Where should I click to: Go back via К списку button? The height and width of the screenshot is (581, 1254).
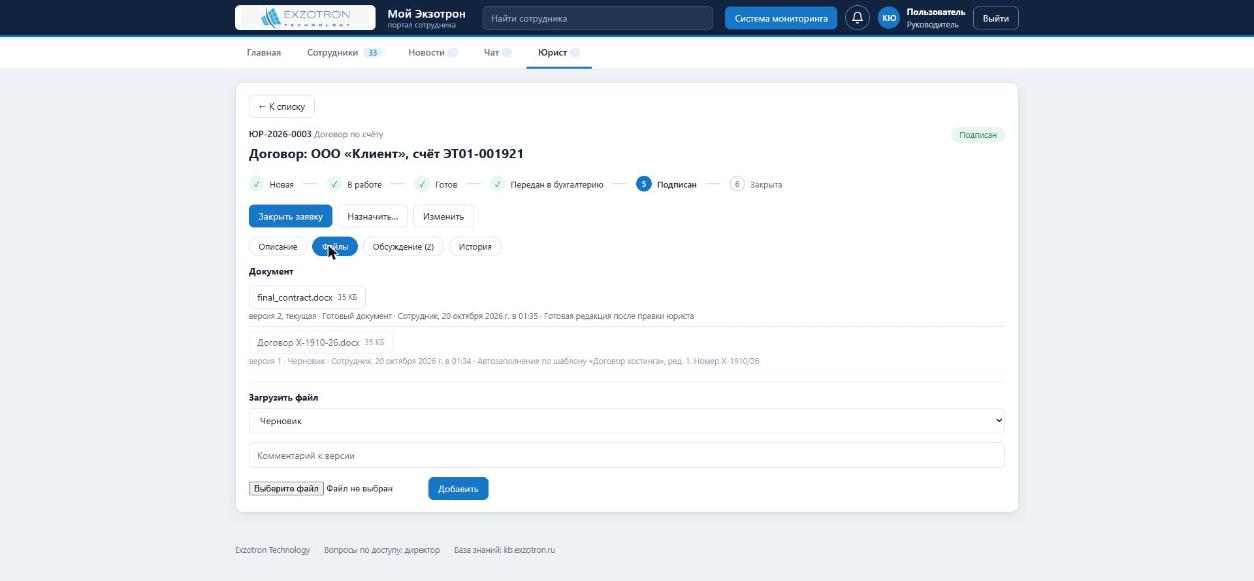(x=282, y=106)
